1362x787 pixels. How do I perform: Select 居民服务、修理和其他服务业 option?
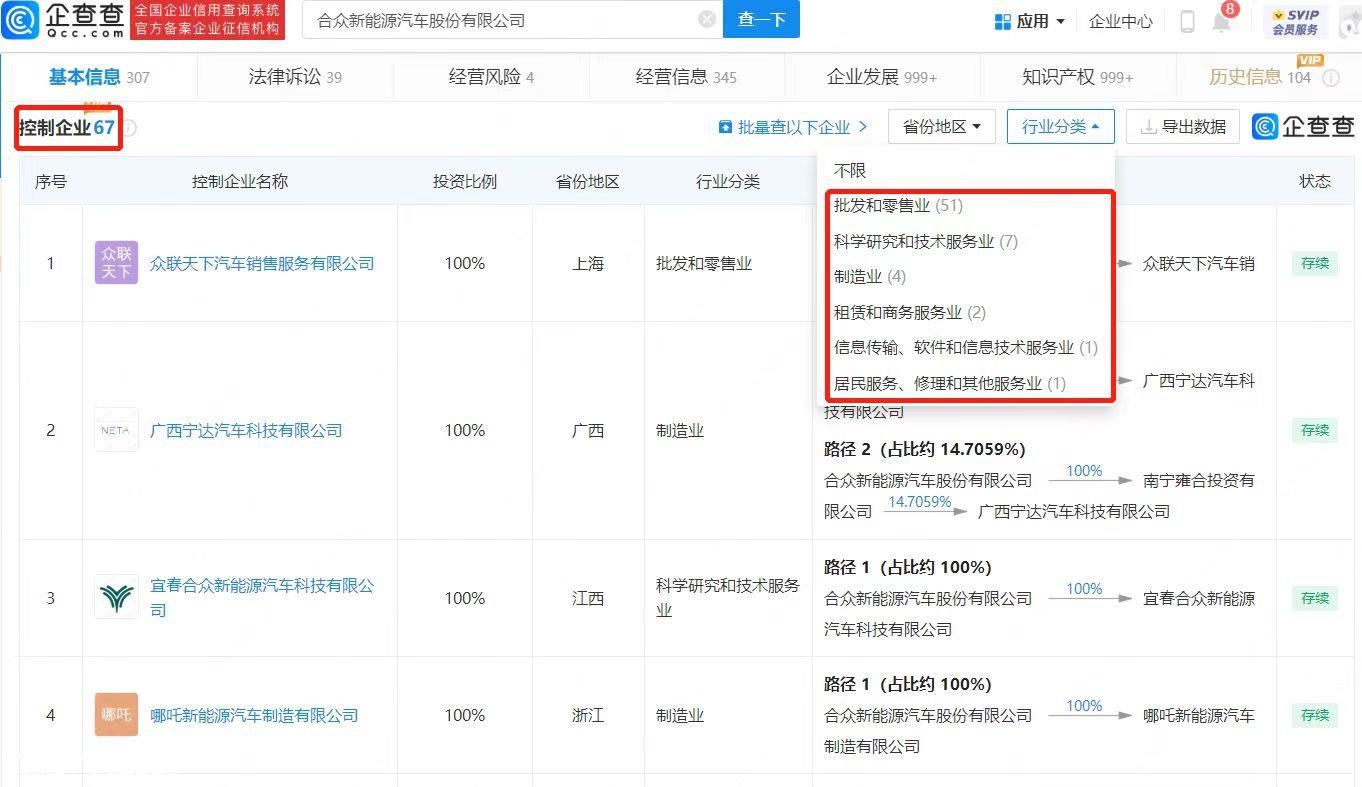950,383
